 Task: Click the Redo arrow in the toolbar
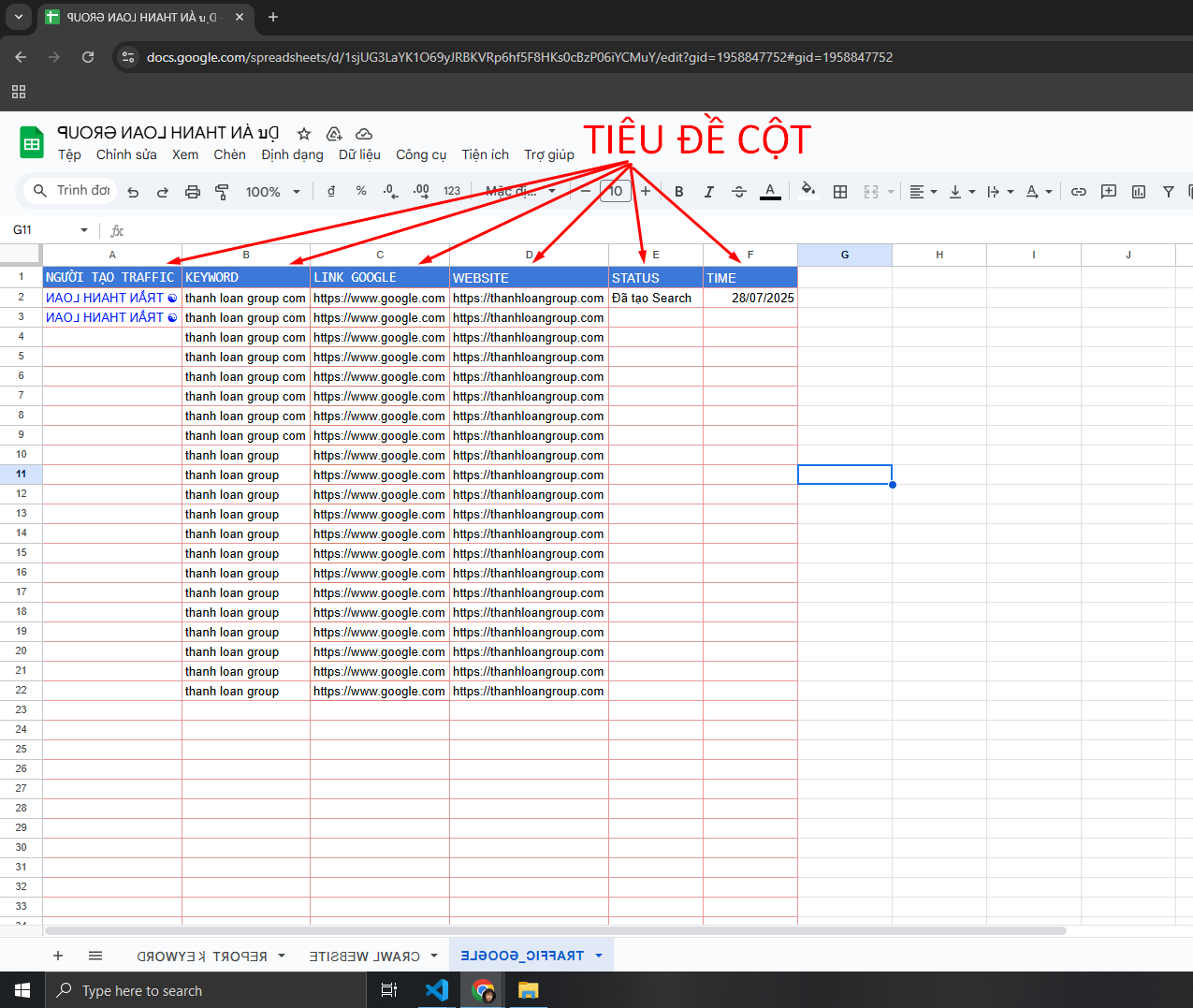pyautogui.click(x=163, y=192)
